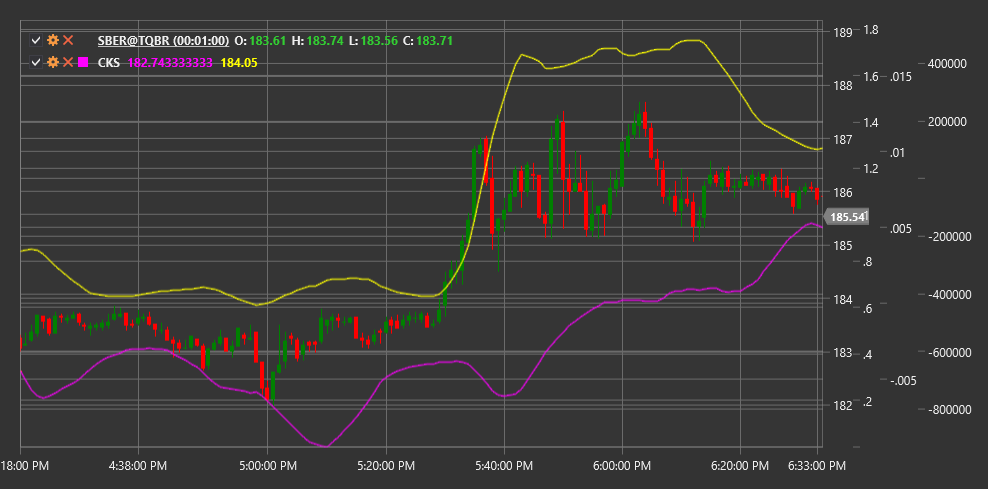Click the 6:20:00 PM time label
The width and height of the screenshot is (988, 489).
(x=740, y=466)
